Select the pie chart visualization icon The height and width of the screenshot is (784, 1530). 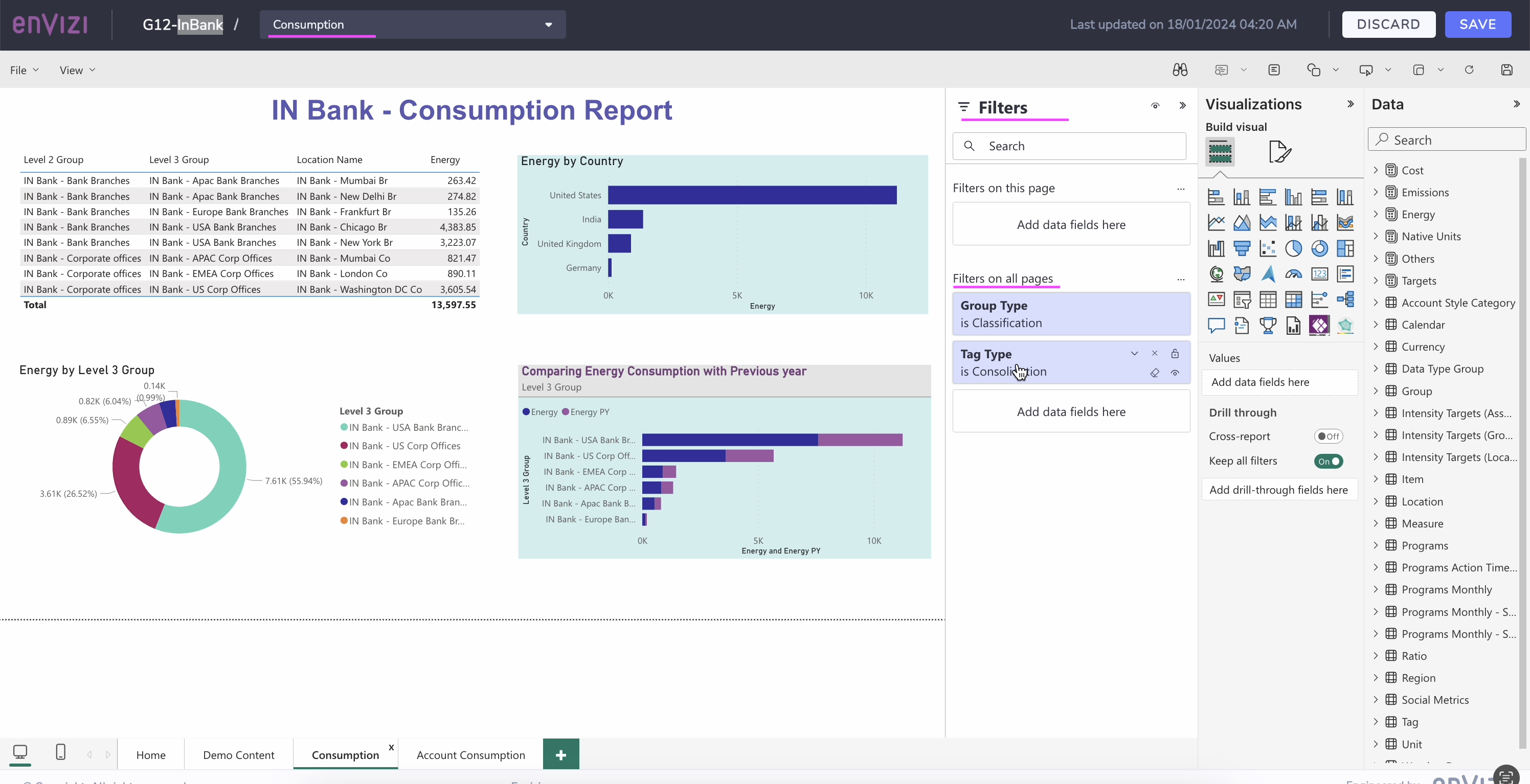tap(1293, 248)
